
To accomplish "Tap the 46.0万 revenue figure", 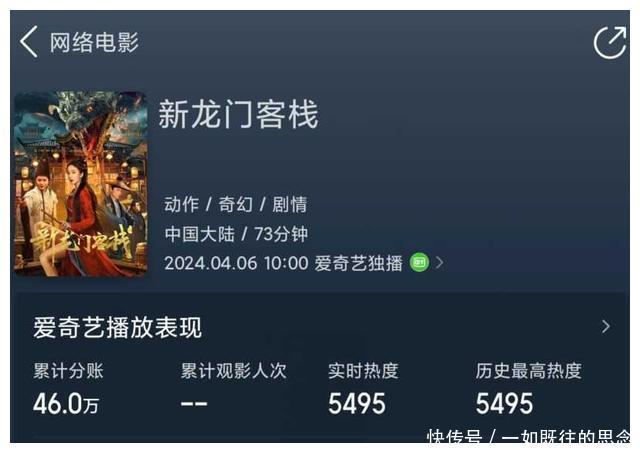I will click(x=66, y=404).
